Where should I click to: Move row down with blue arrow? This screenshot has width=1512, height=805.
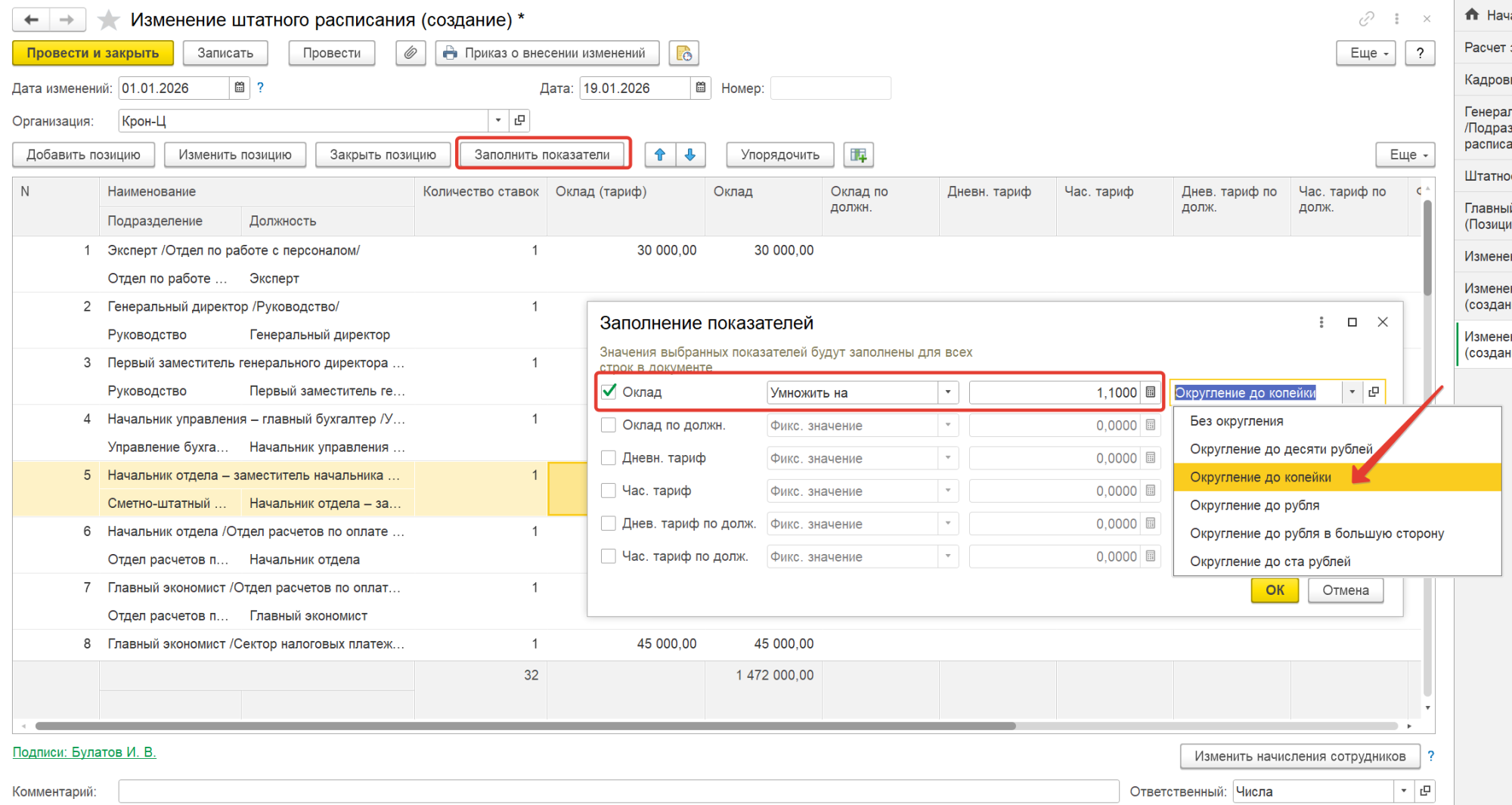(x=690, y=155)
